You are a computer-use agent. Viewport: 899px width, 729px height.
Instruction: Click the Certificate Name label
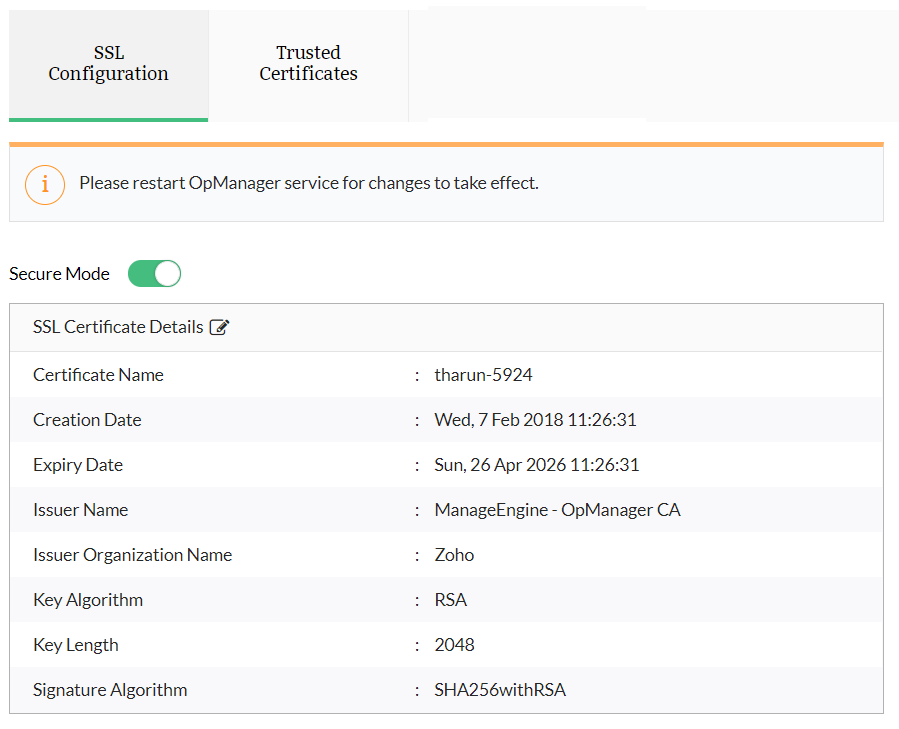[98, 375]
